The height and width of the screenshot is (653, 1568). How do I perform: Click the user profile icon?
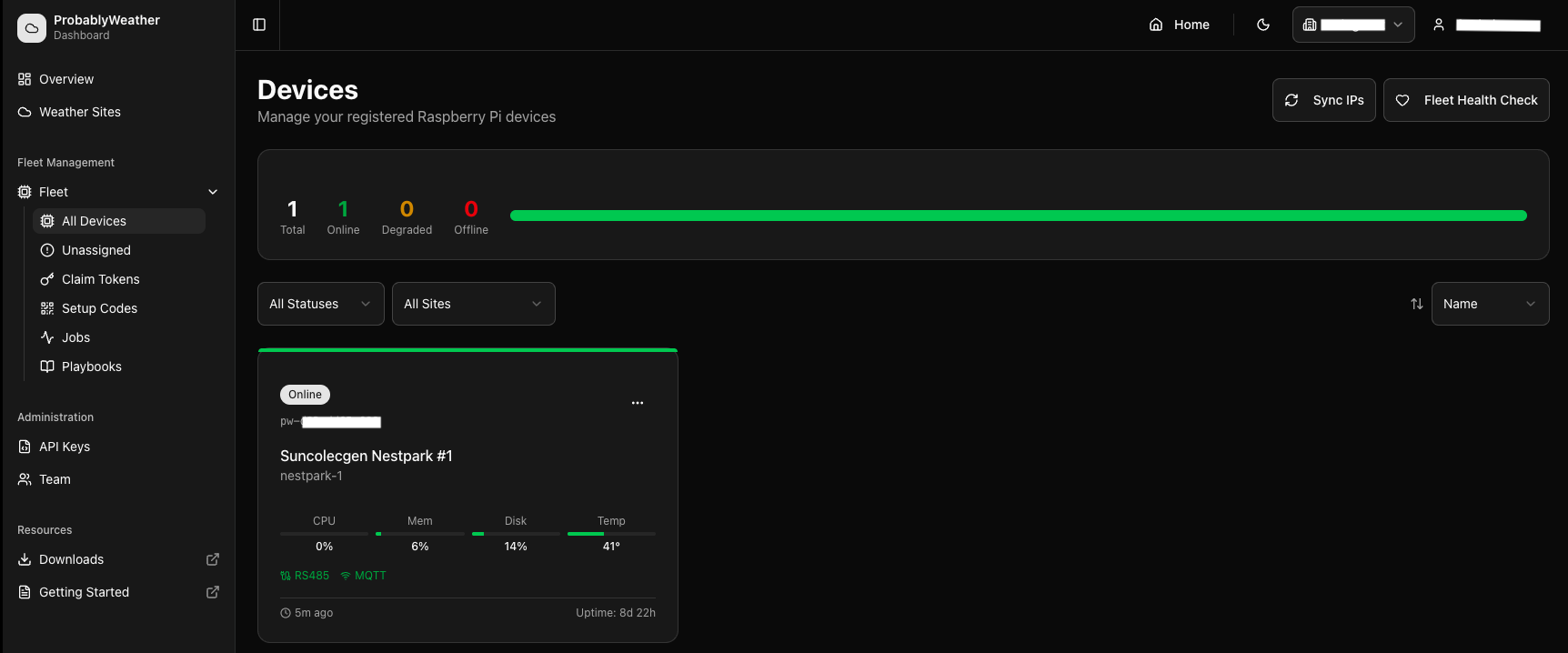tap(1439, 25)
